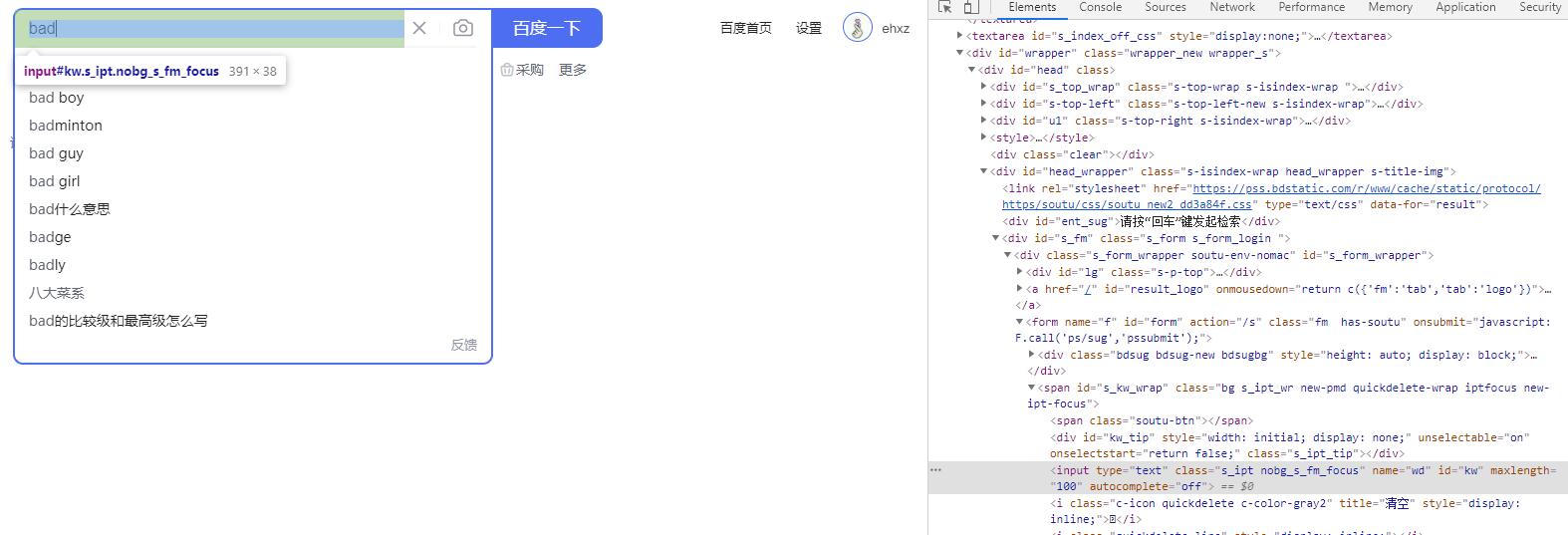
Task: Toggle the DevTools device toolbar icon
Action: [x=970, y=7]
